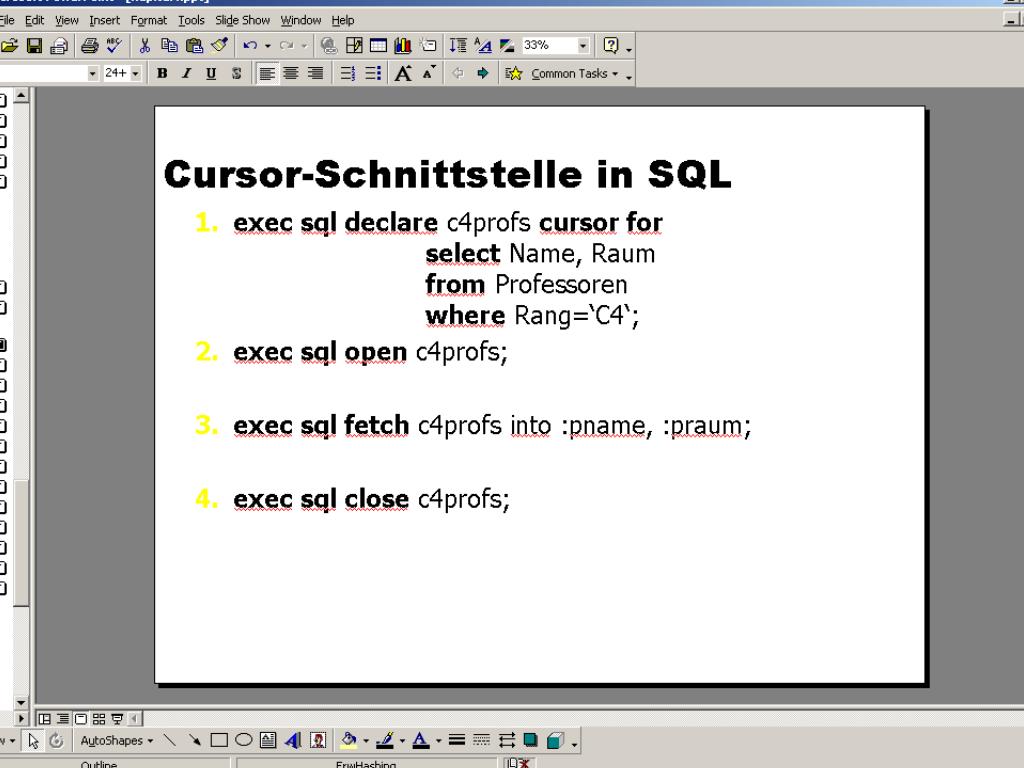
Task: Click the slide title Cursor-Schnittstelle in SQL
Action: tap(447, 174)
